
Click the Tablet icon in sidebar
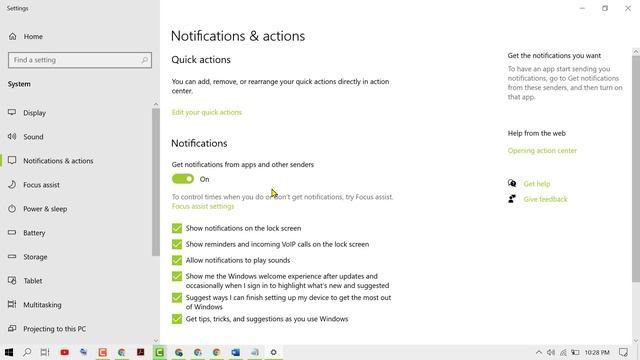tap(12, 280)
